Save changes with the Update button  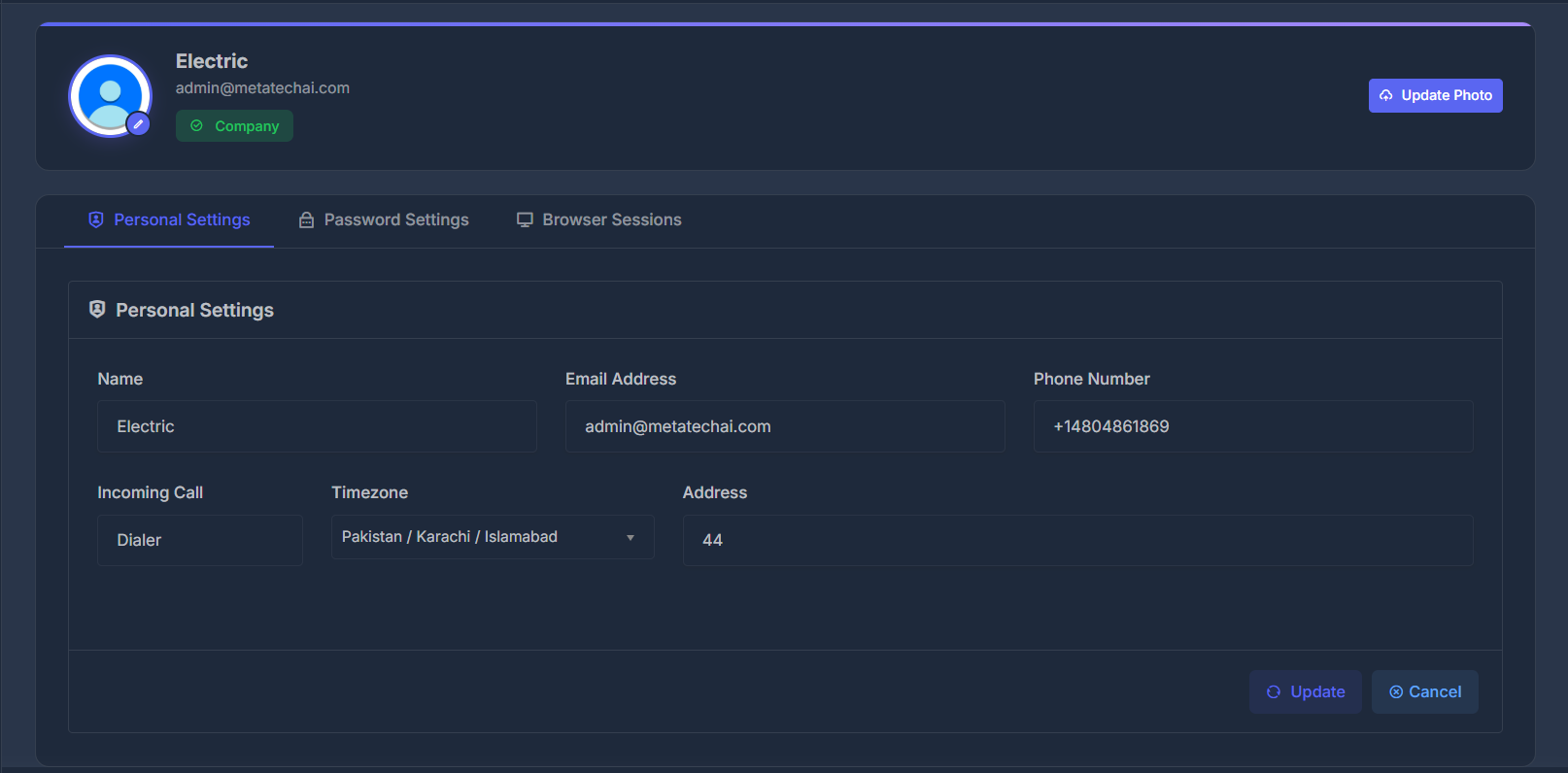[x=1306, y=692]
